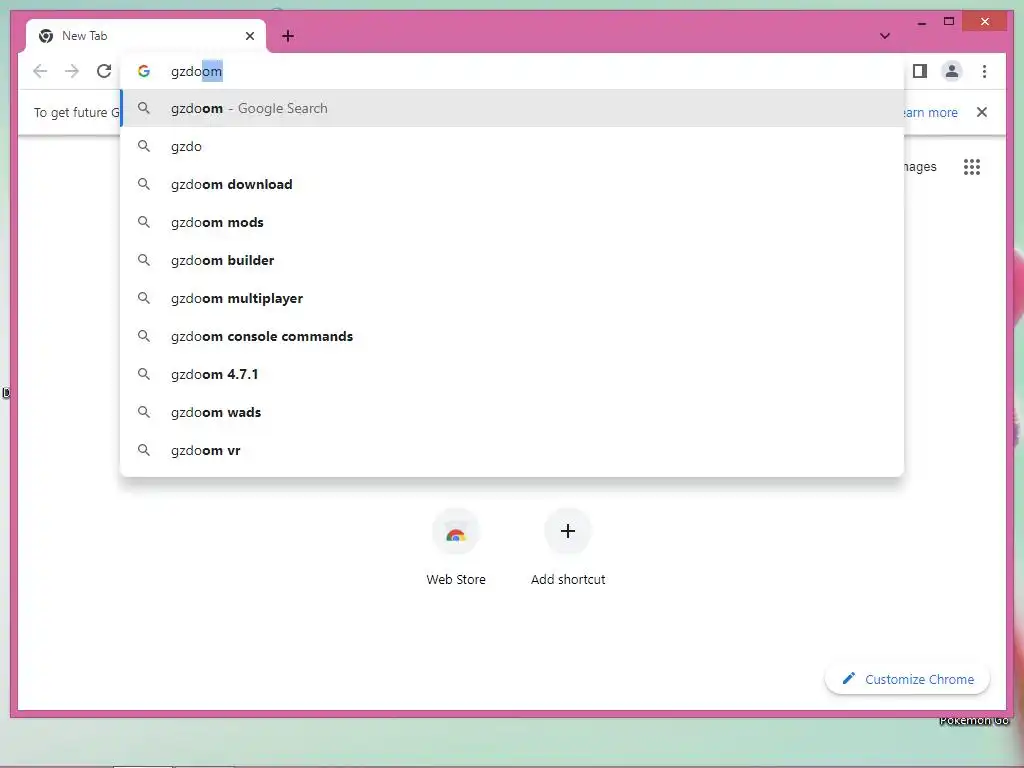Dismiss the info bar with the X
Image resolution: width=1024 pixels, height=768 pixels.
tap(982, 112)
